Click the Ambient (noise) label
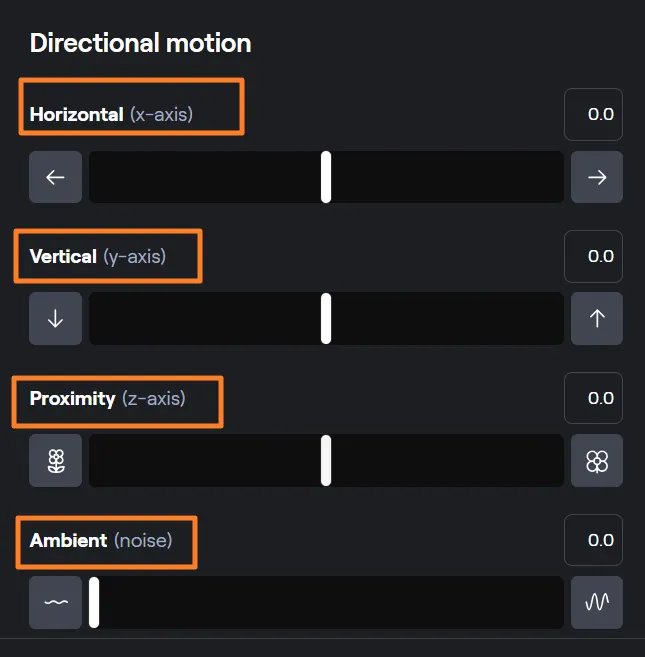The width and height of the screenshot is (645, 657). tap(100, 540)
